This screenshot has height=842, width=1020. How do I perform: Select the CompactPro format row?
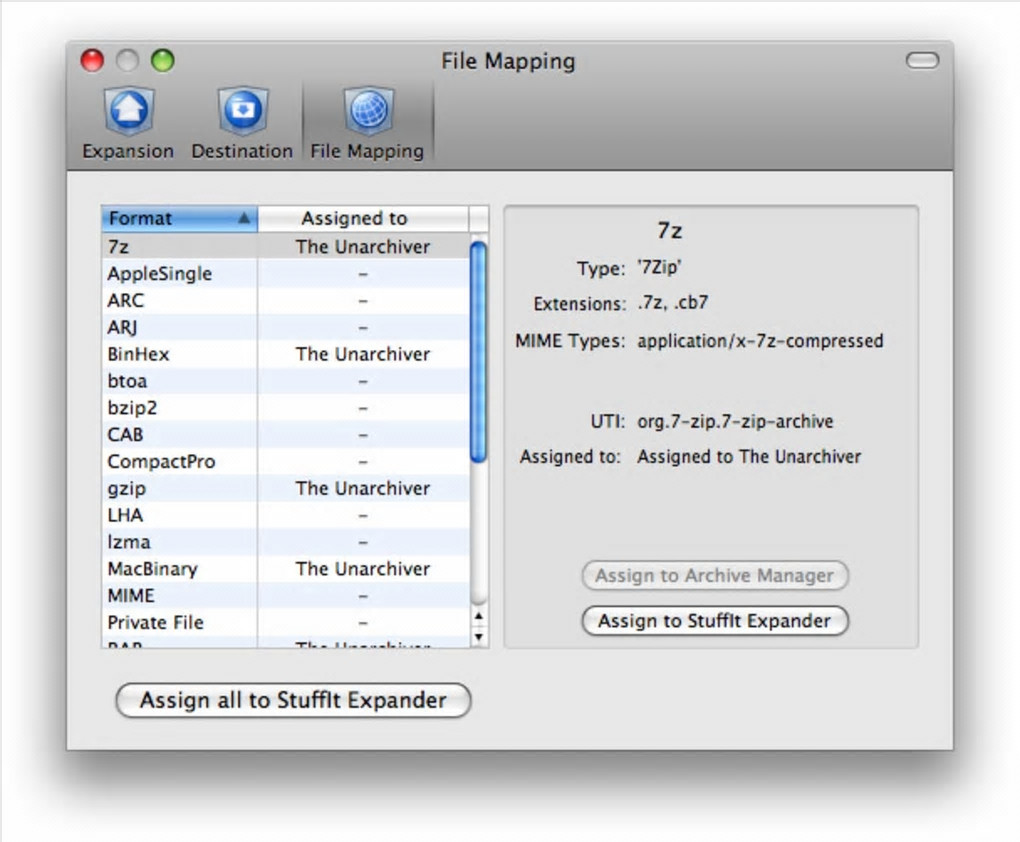(285, 461)
